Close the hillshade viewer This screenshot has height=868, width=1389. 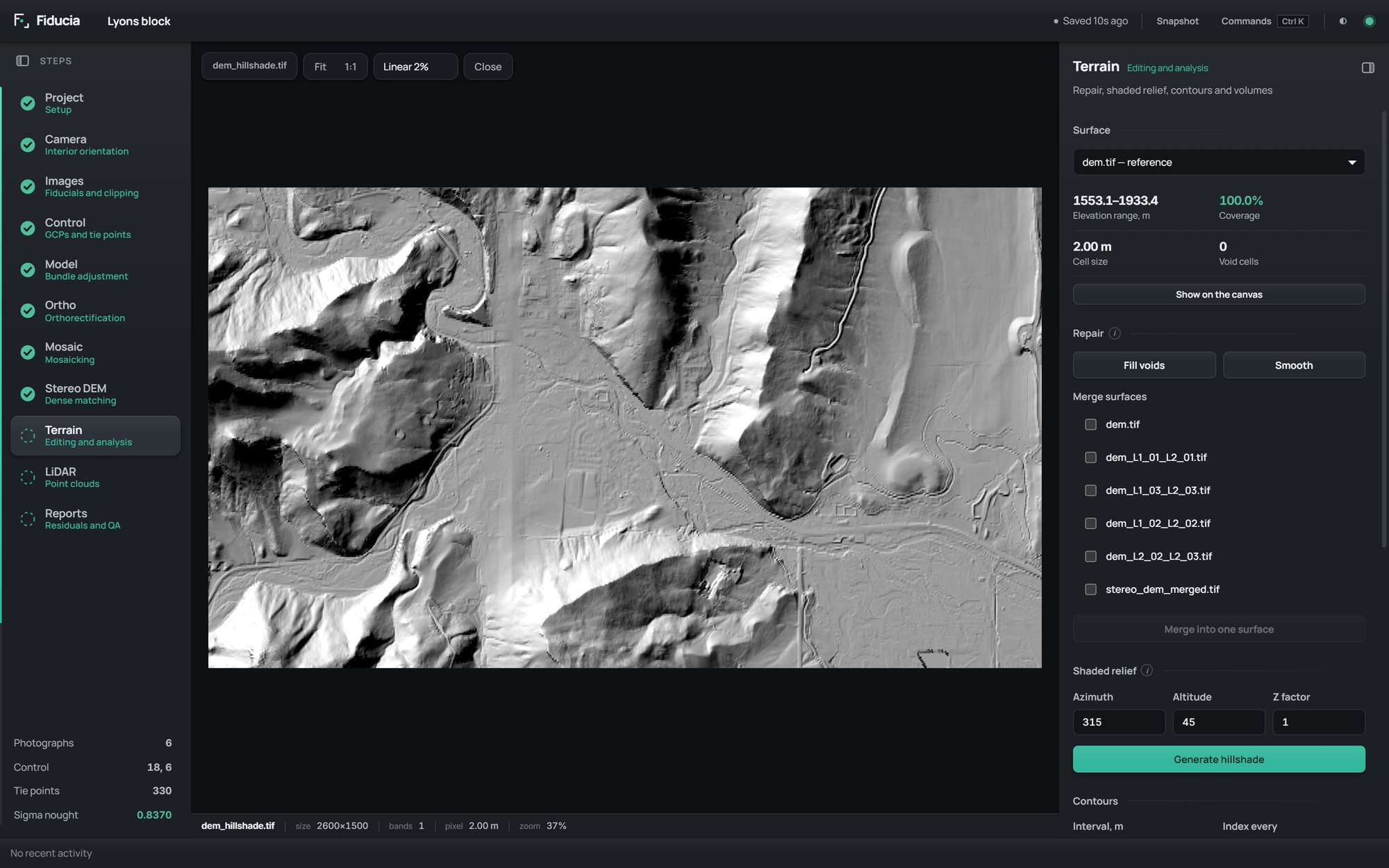pyautogui.click(x=488, y=67)
